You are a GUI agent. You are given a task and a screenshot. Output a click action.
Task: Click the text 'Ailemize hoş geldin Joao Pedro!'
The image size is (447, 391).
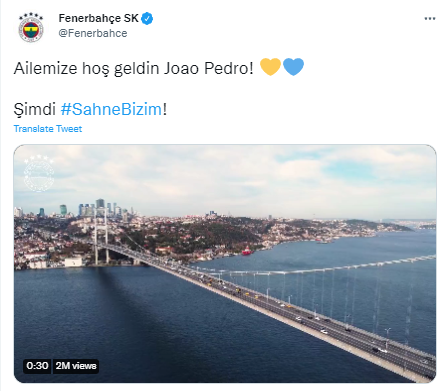click(133, 68)
